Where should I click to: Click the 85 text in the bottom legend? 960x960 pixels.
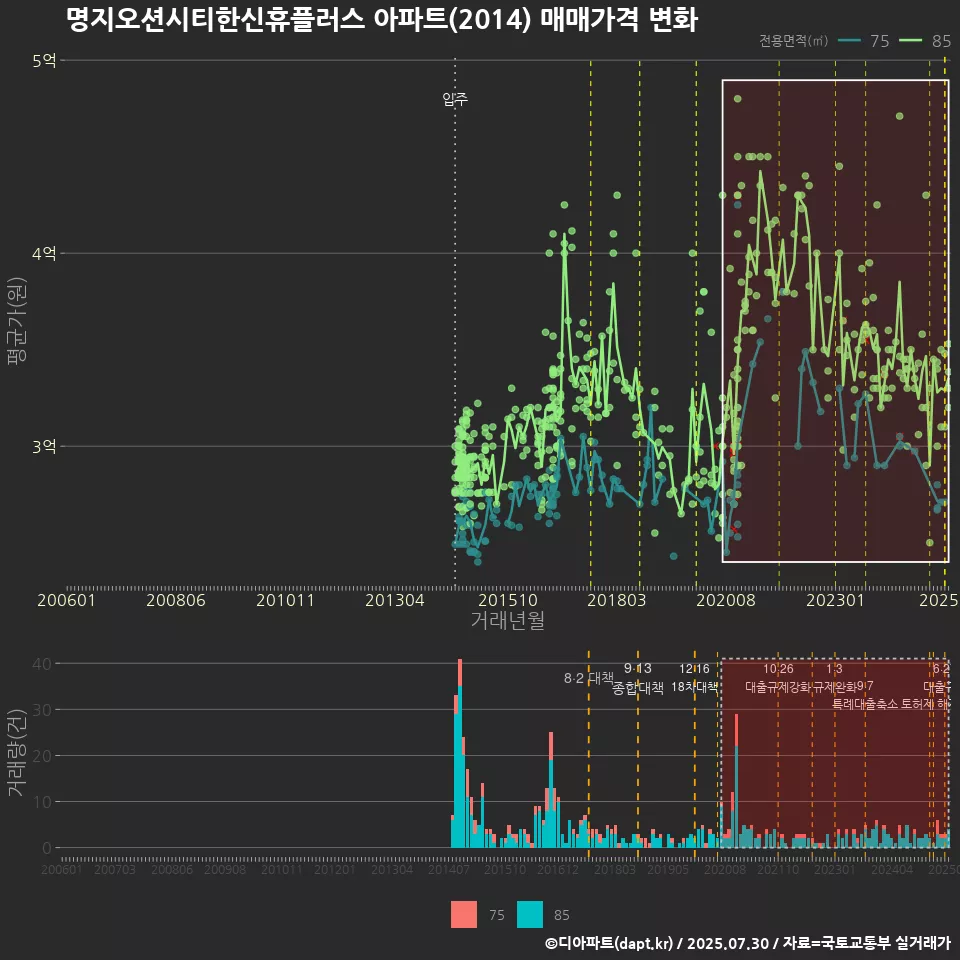[x=561, y=915]
